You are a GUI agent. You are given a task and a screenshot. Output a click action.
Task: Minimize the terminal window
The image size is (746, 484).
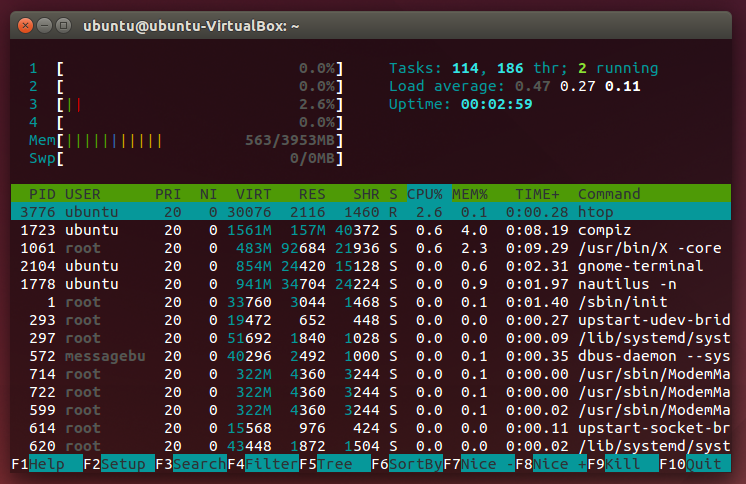point(44,25)
